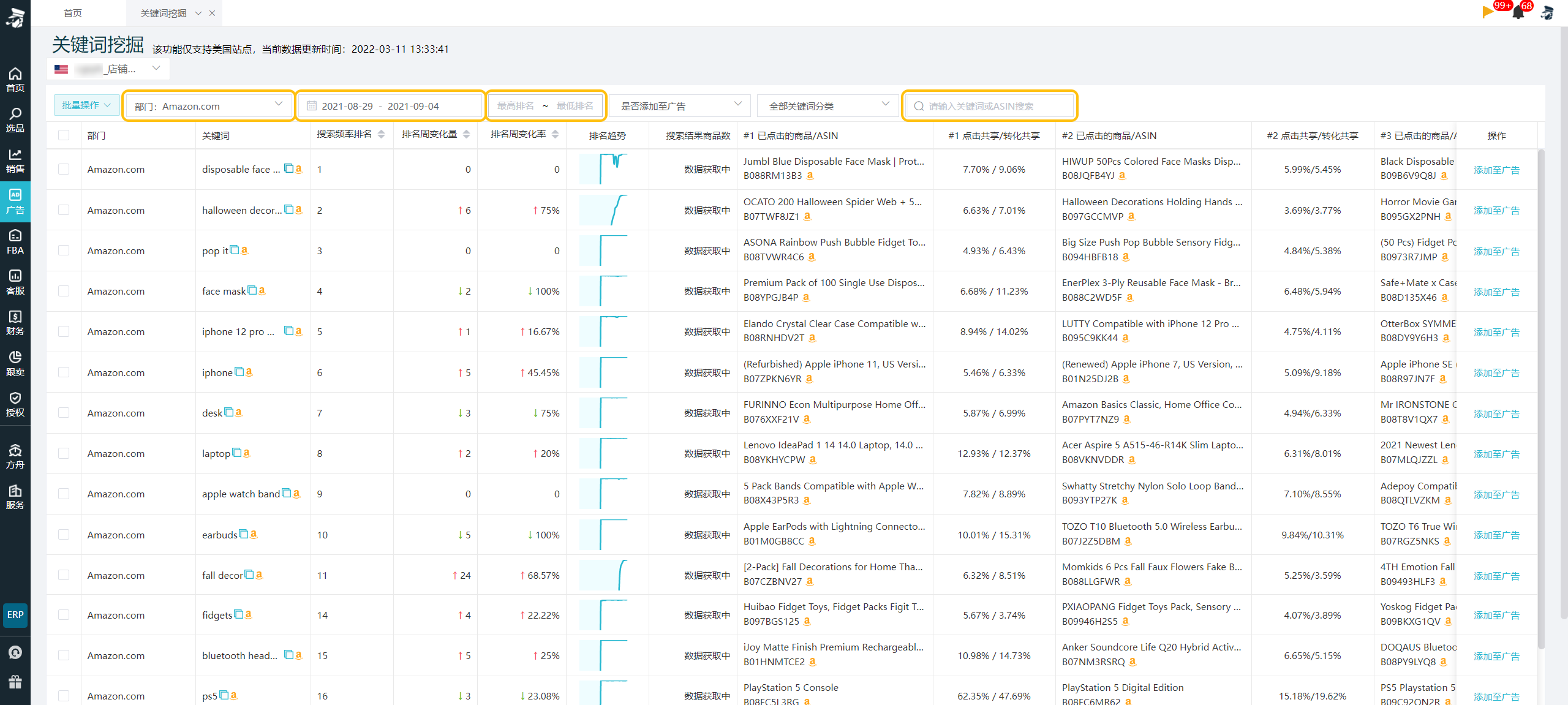Click 添加至广告 for fidgets row
Screen dimensions: 1568x705
tap(1496, 616)
